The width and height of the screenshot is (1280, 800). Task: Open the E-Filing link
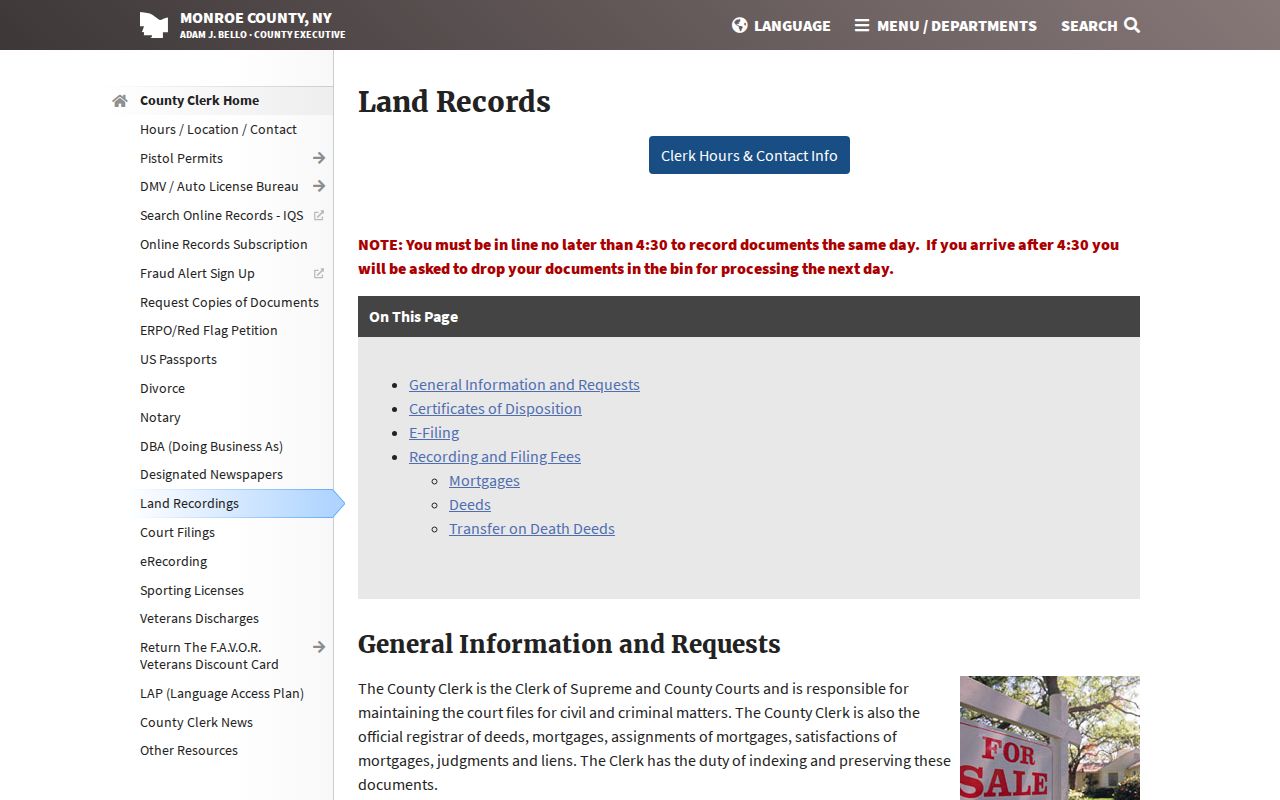tap(434, 432)
